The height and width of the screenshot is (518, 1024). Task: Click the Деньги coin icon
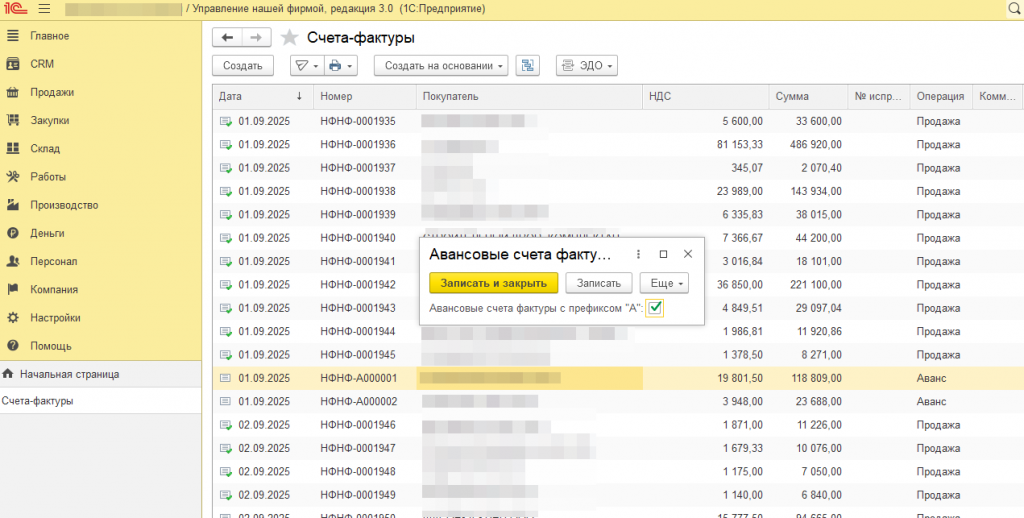pyautogui.click(x=12, y=233)
